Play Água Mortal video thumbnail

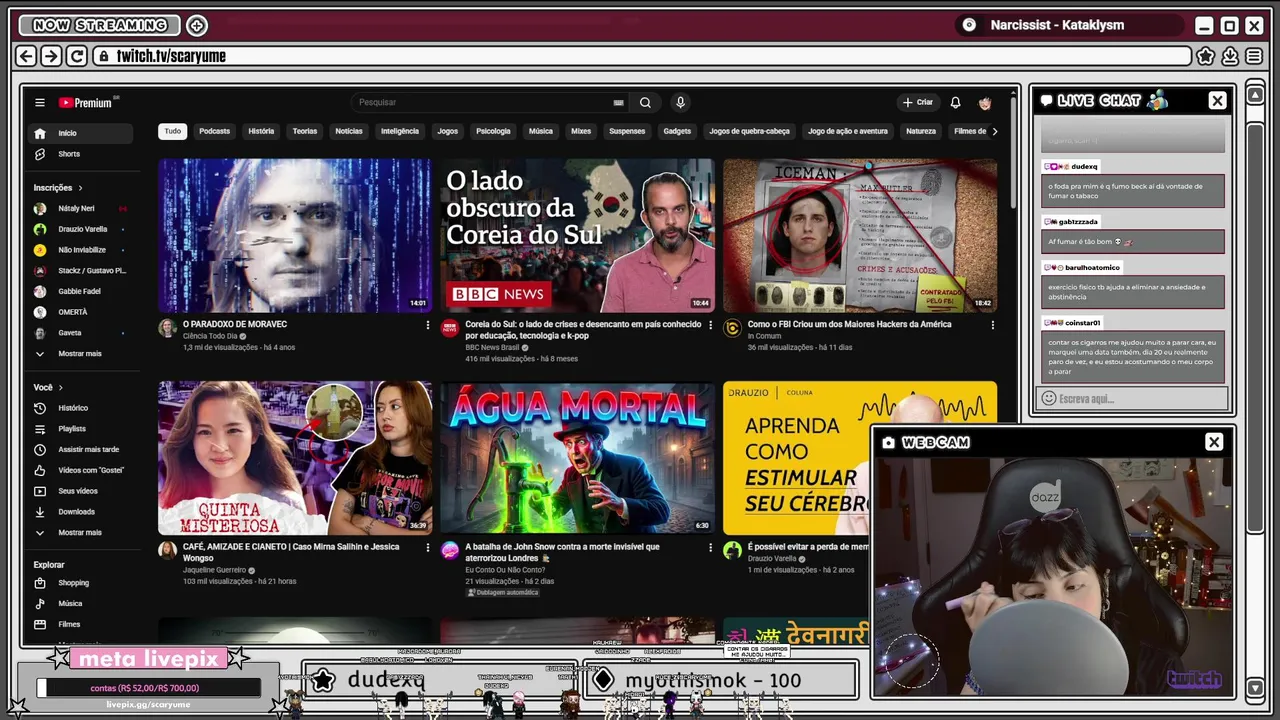[578, 458]
